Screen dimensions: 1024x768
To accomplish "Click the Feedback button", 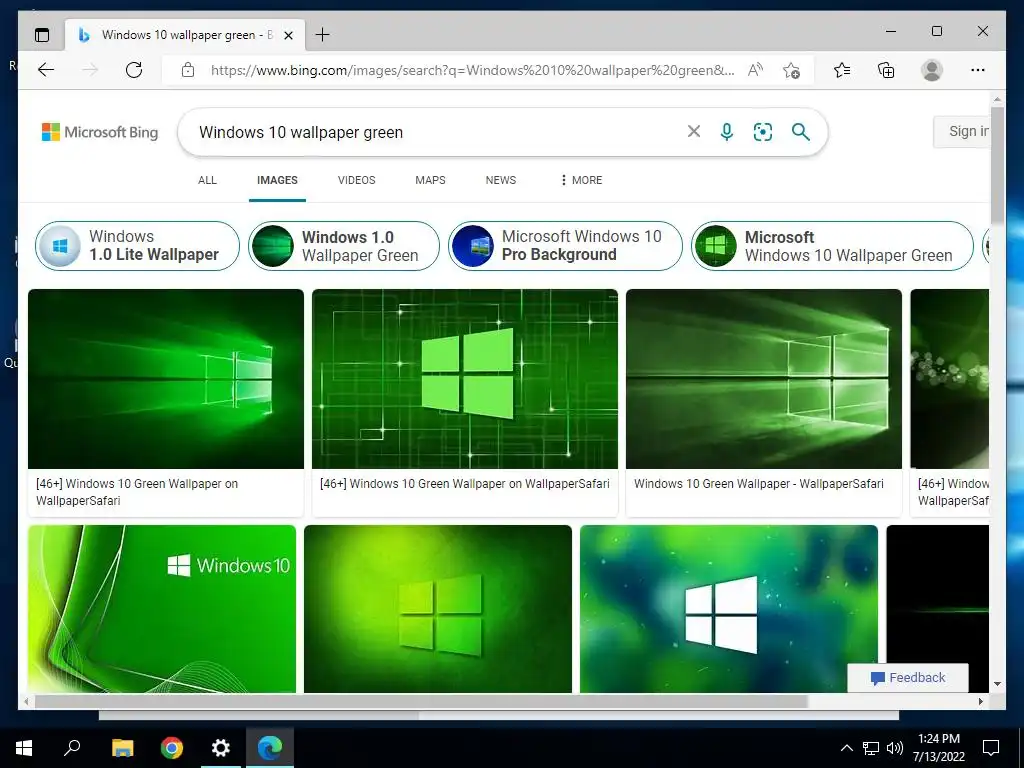I will [908, 678].
